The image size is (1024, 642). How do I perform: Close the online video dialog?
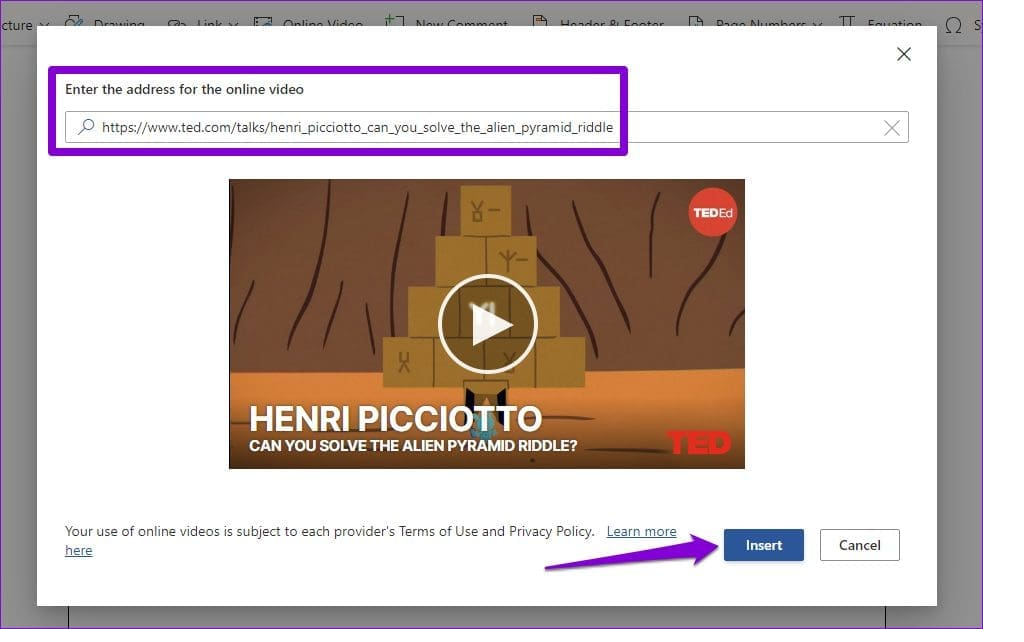pos(903,54)
